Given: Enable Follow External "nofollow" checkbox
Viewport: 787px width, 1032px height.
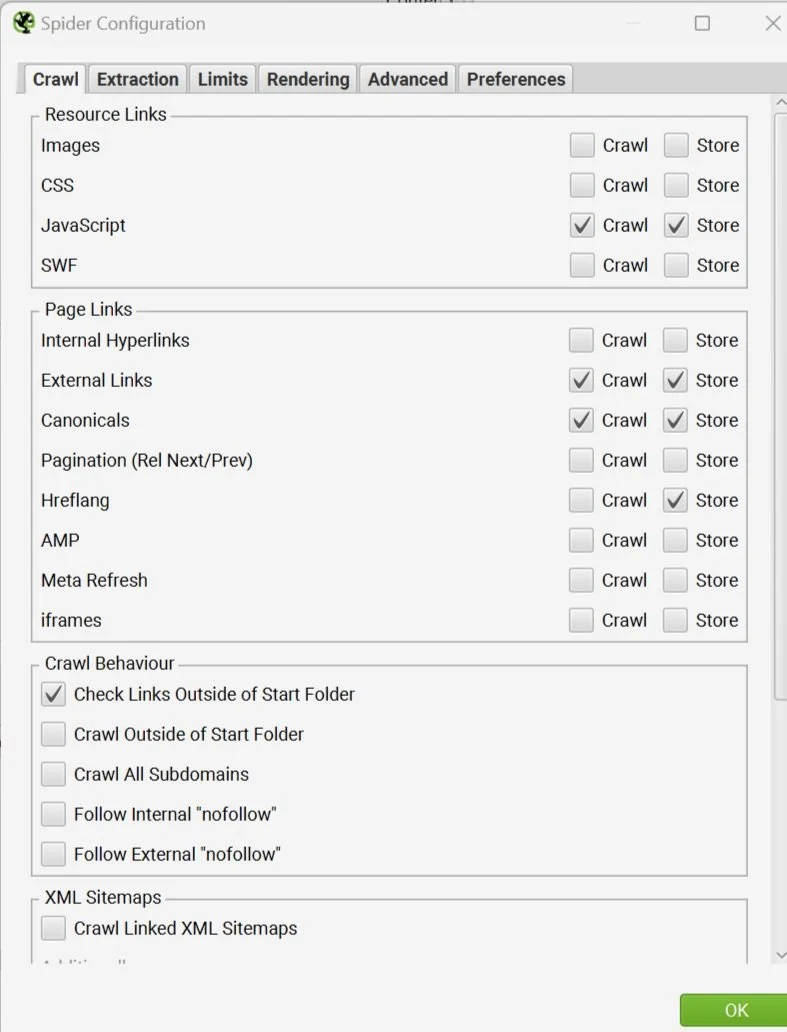Looking at the screenshot, I should (x=53, y=854).
